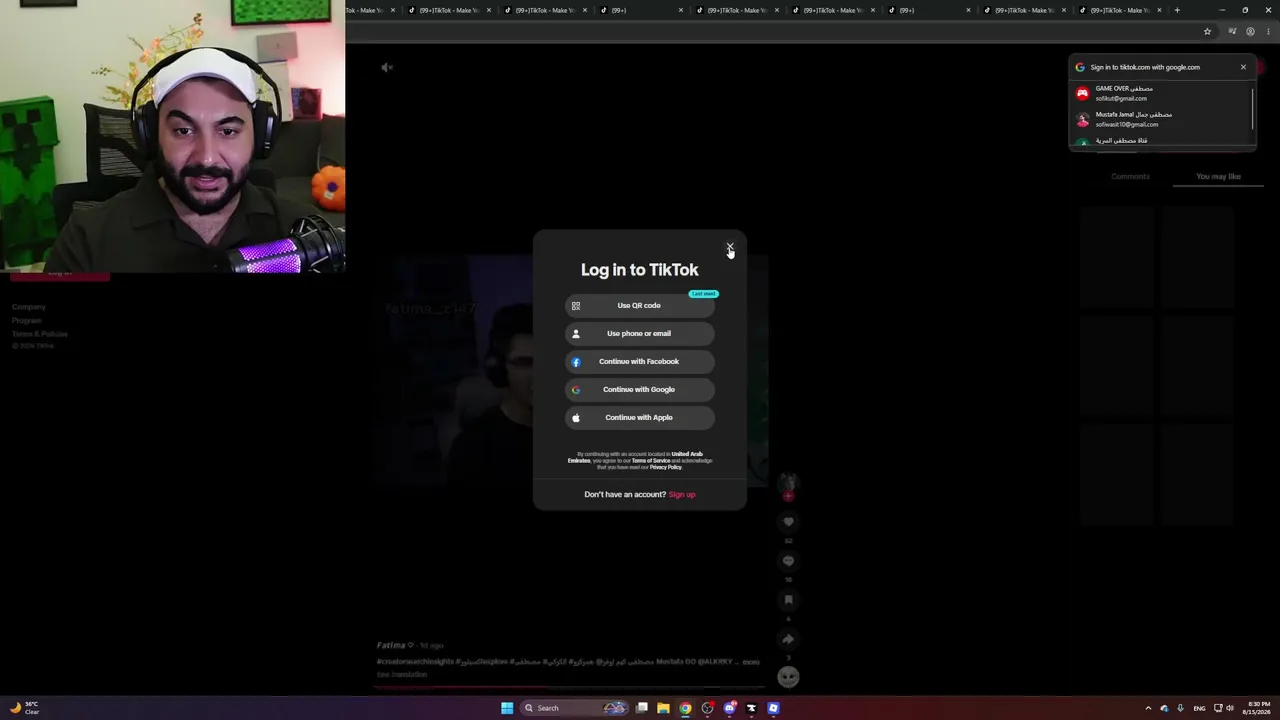Switch to the Comments tab
This screenshot has width=1280, height=720.
pyautogui.click(x=1130, y=176)
